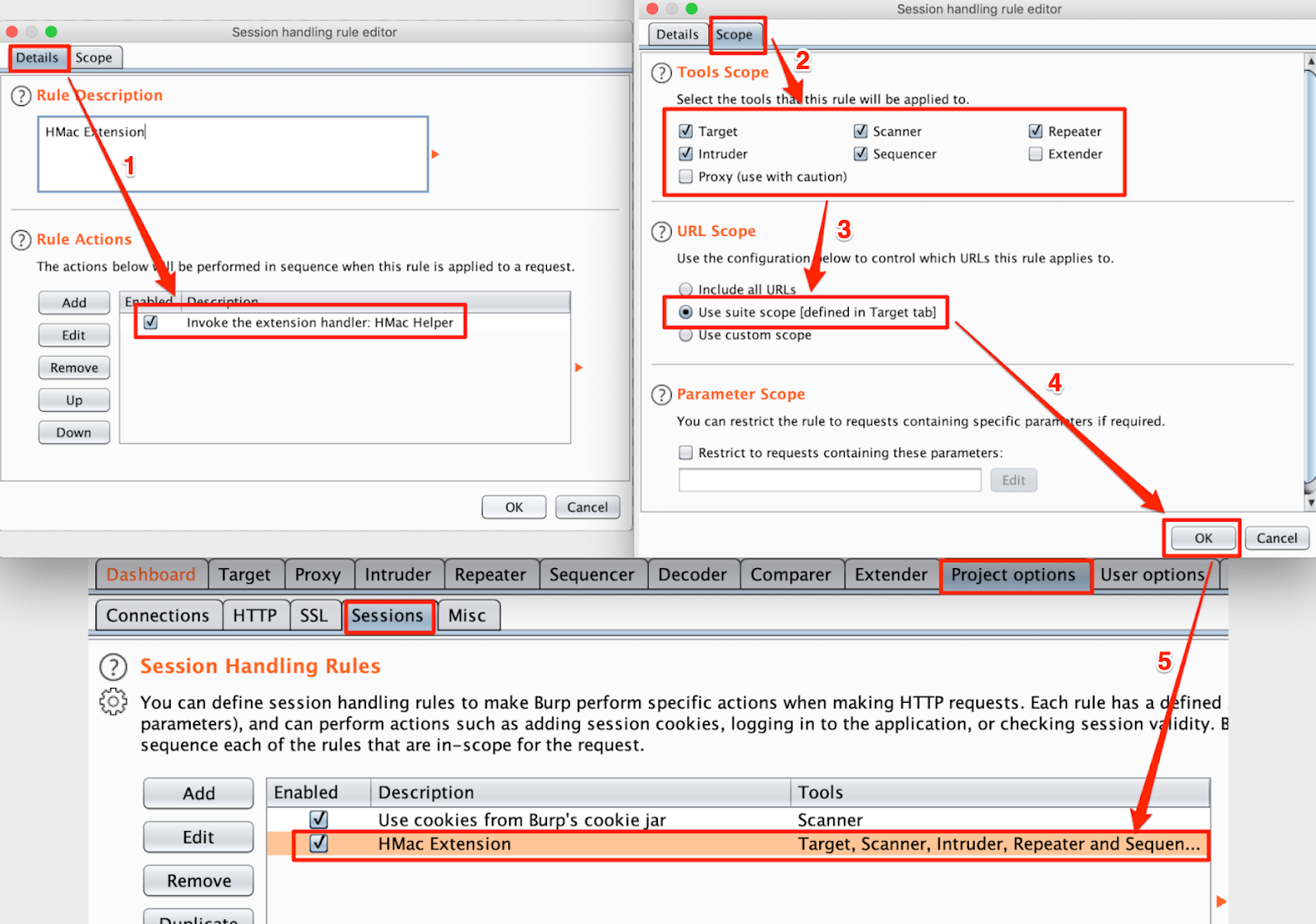Select the Use custom scope radio button
The height and width of the screenshot is (924, 1316).
[x=686, y=335]
